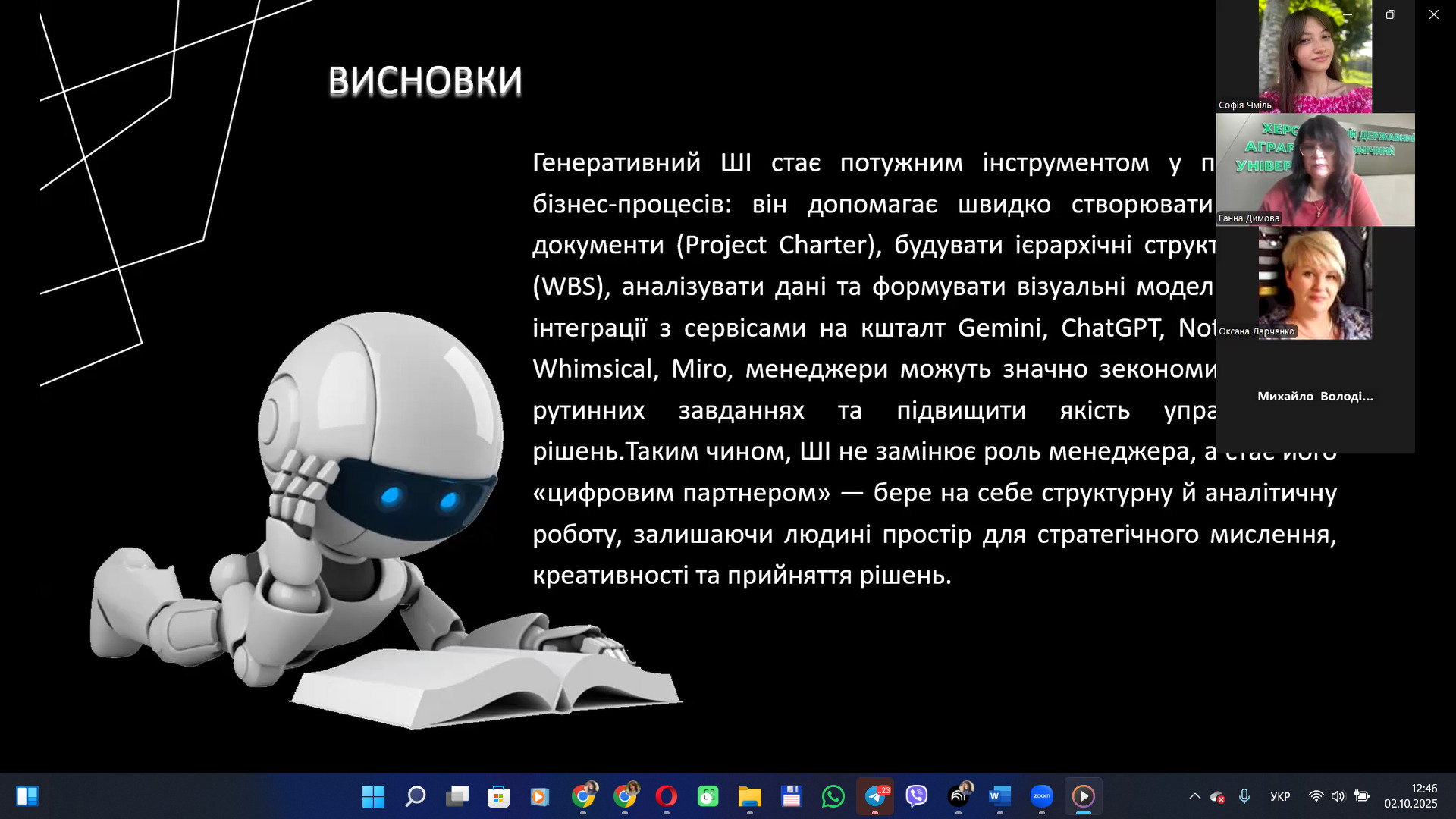Open the Microsoft Store icon
The image size is (1456, 819).
pyautogui.click(x=498, y=796)
